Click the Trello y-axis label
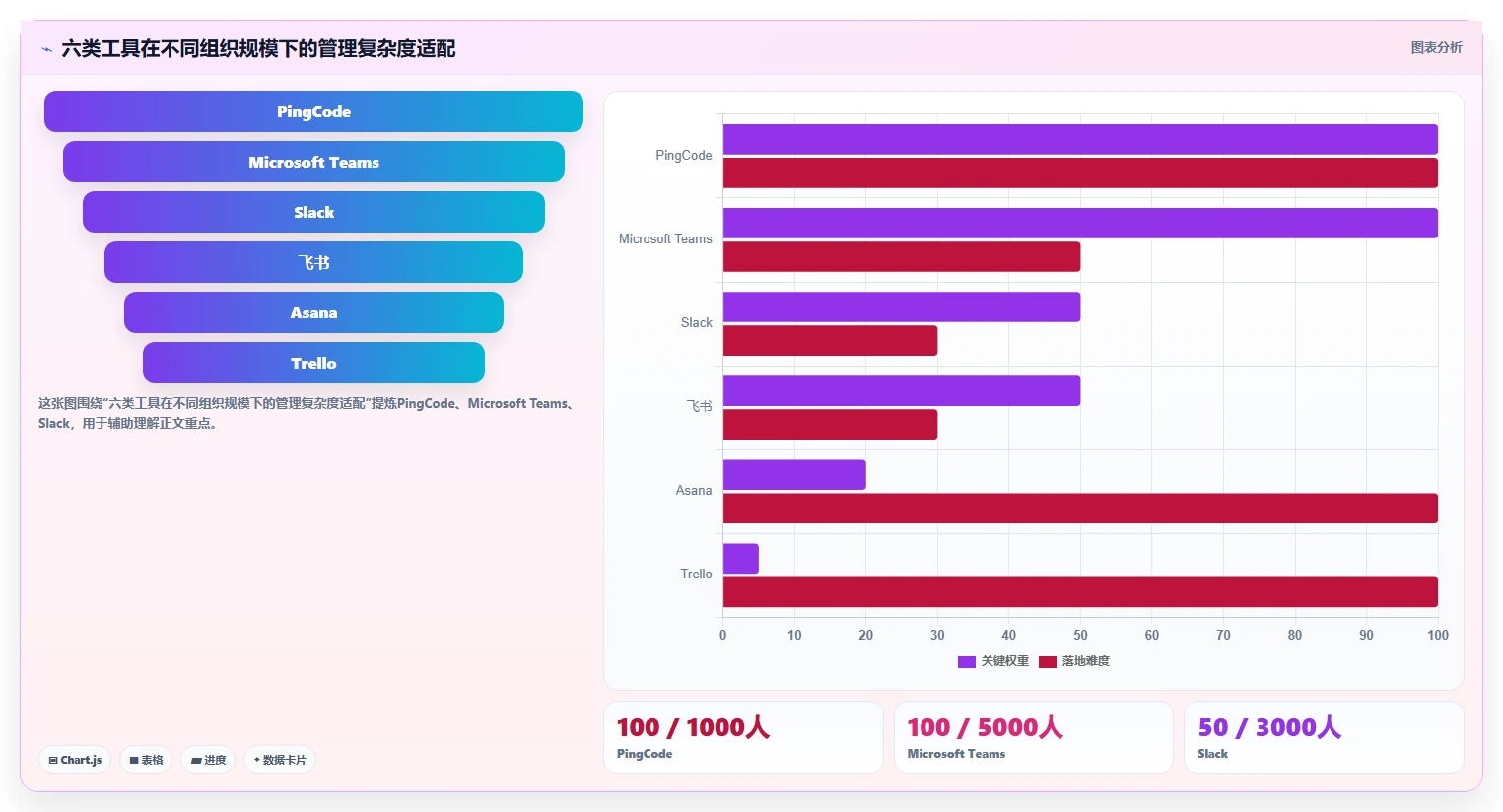This screenshot has height=812, width=1503. (696, 574)
